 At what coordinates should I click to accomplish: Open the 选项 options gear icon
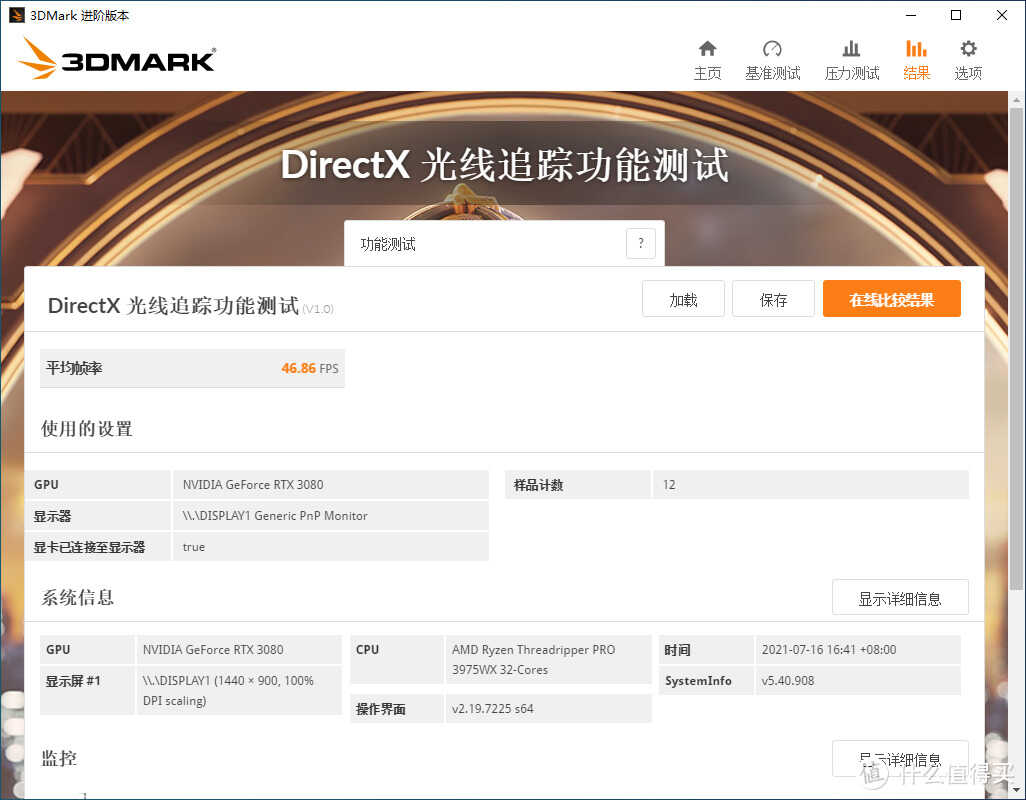968,48
